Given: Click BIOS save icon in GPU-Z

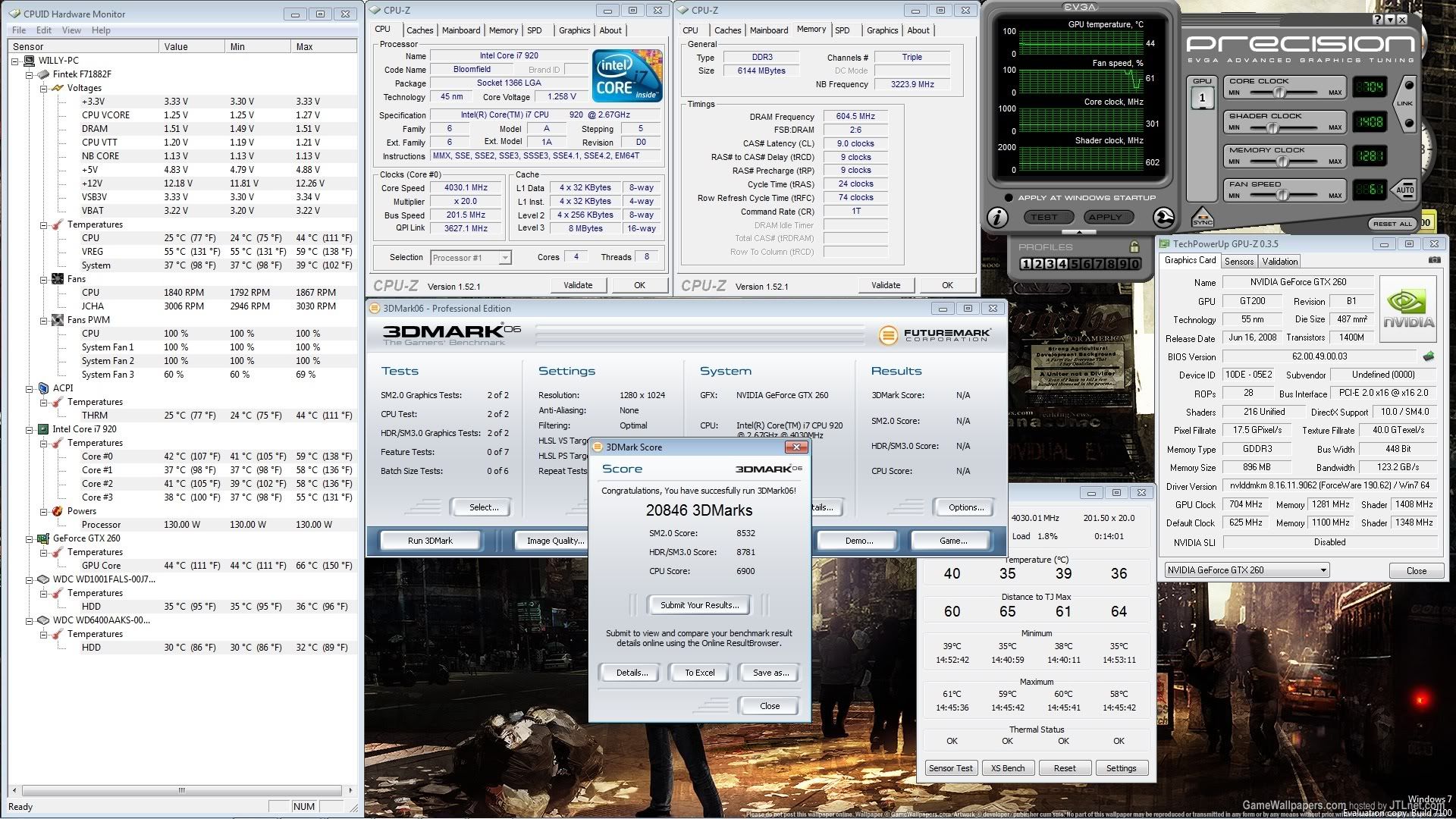Looking at the screenshot, I should tap(1429, 356).
